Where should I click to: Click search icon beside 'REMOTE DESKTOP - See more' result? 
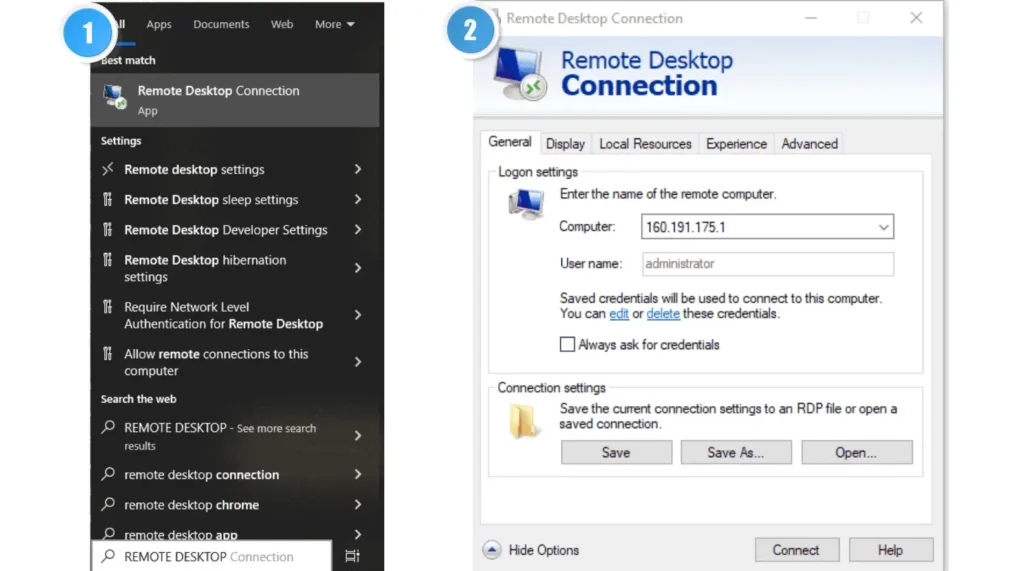[x=108, y=427]
